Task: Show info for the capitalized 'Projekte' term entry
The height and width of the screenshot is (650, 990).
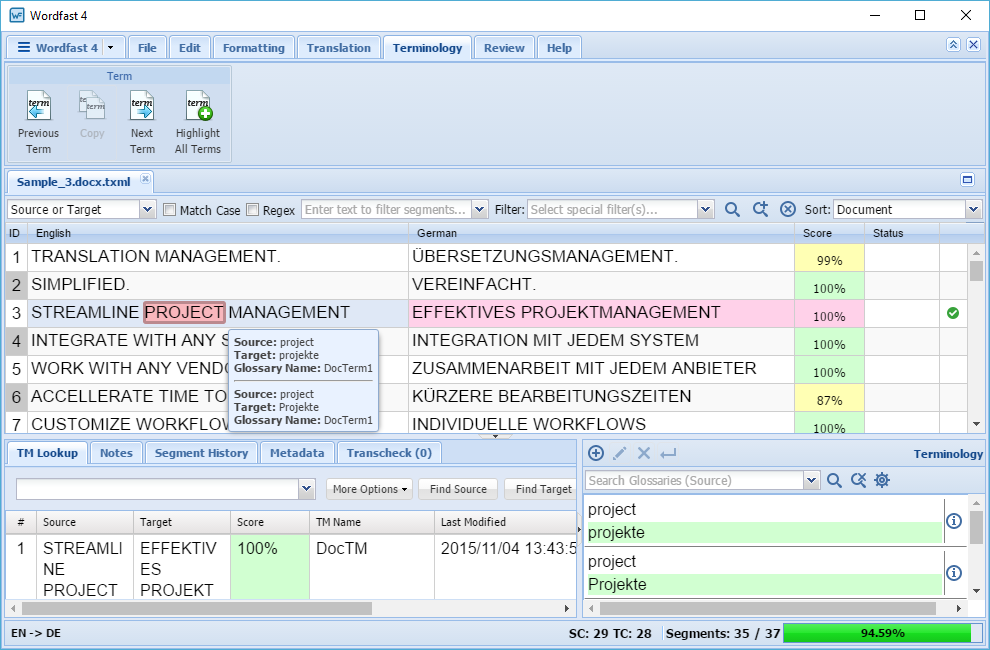Action: click(954, 572)
